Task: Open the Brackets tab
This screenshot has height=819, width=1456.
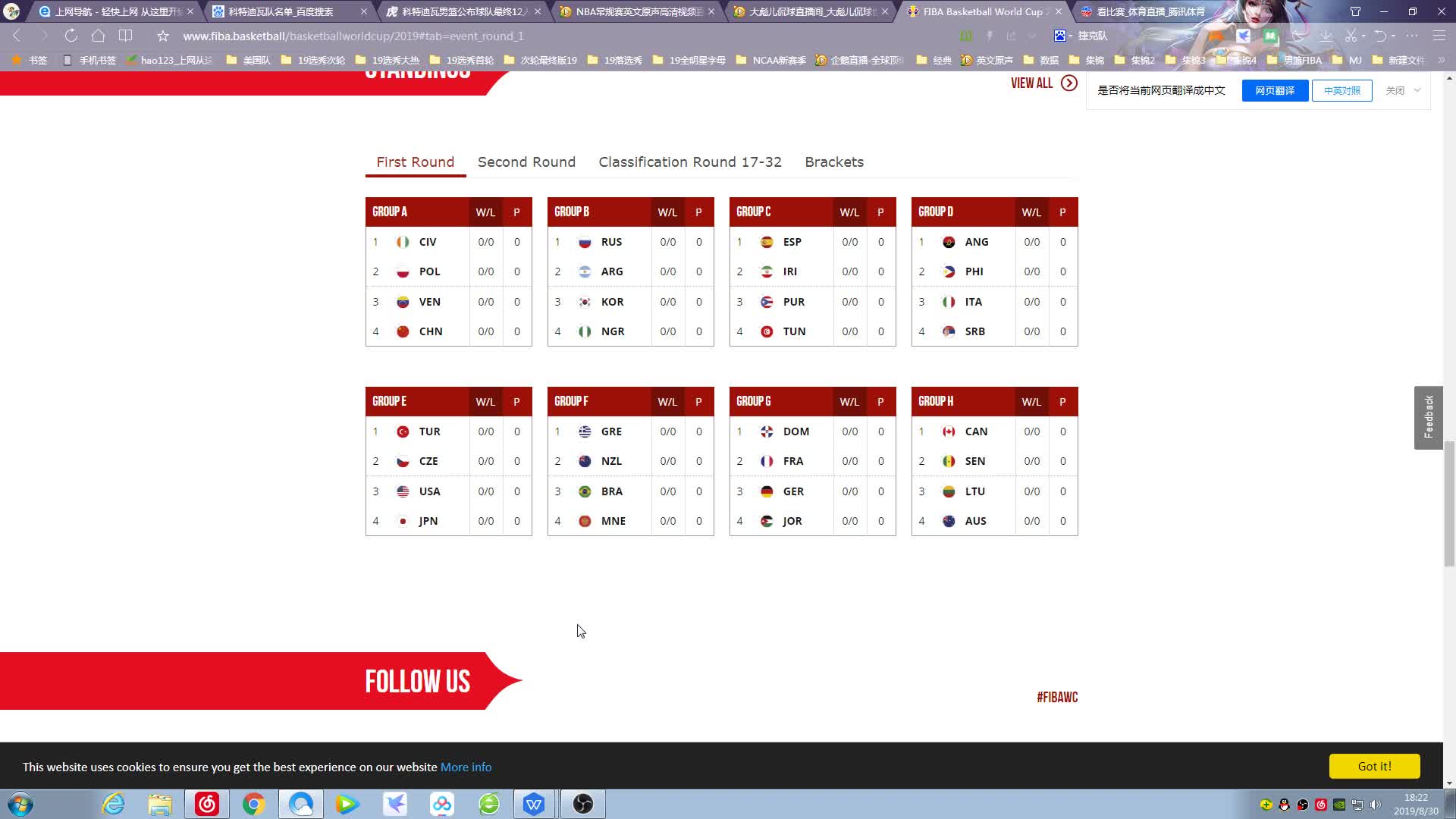Action: (834, 162)
